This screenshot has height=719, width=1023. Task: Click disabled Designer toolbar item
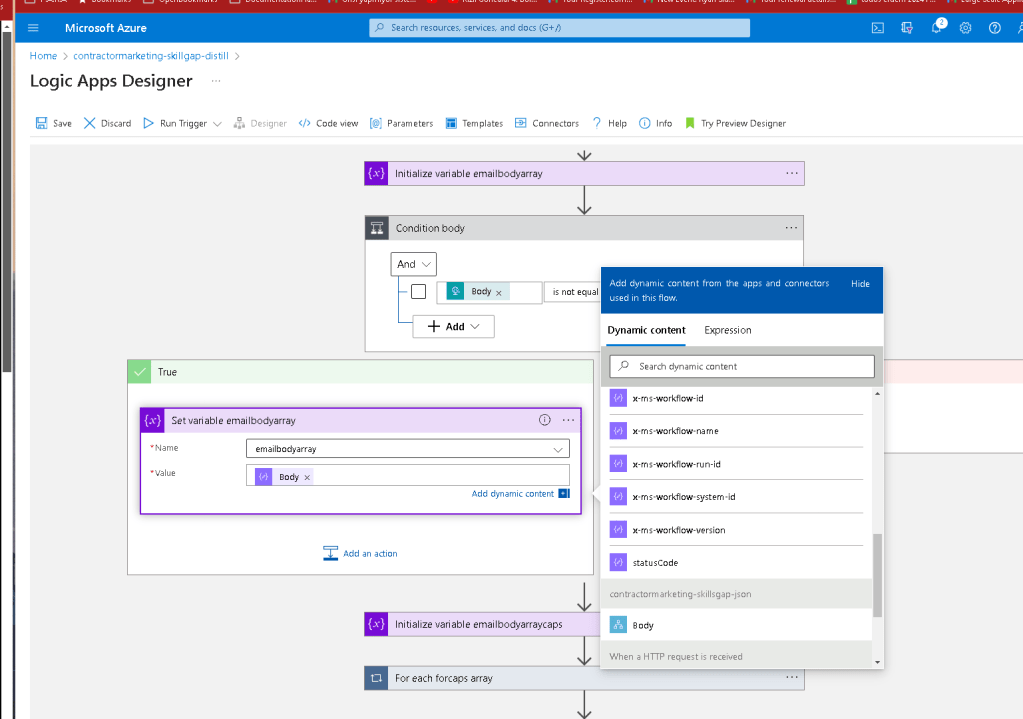click(260, 123)
